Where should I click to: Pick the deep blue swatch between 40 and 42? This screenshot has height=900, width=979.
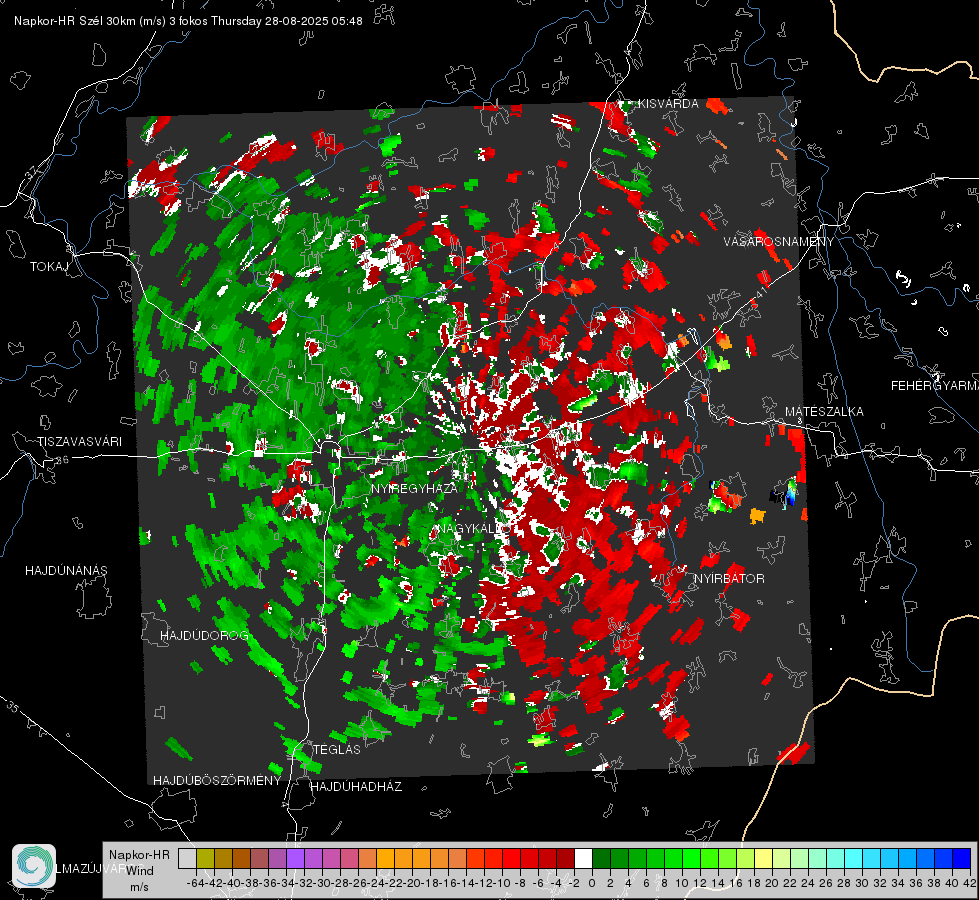click(962, 858)
